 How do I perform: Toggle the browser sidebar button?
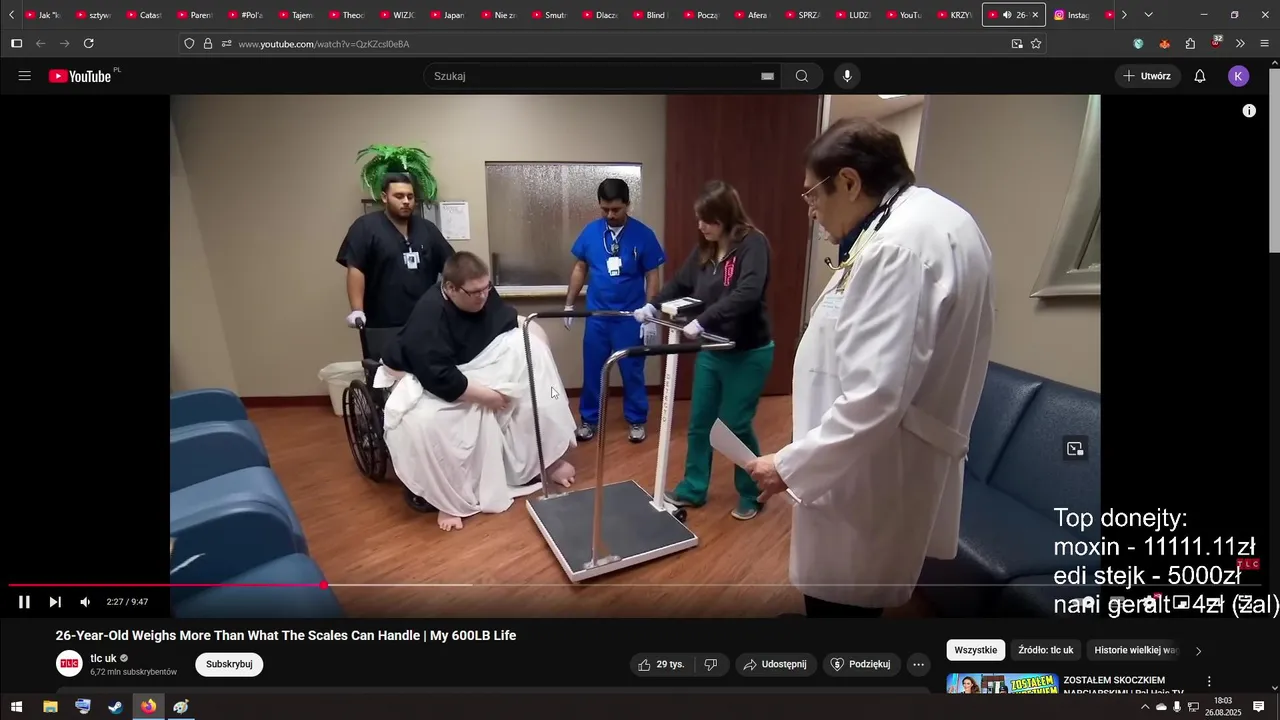pyautogui.click(x=16, y=44)
